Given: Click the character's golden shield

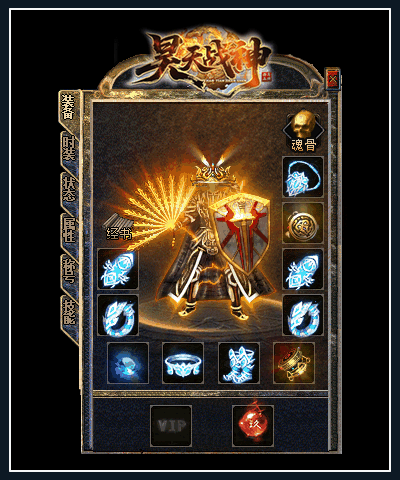Looking at the screenshot, I should 241,235.
